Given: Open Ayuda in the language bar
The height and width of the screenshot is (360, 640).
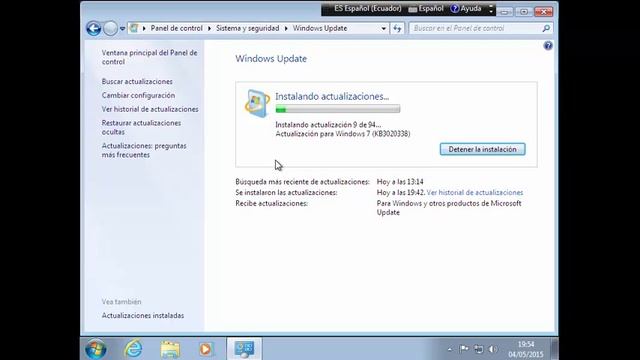Looking at the screenshot, I should coord(466,9).
